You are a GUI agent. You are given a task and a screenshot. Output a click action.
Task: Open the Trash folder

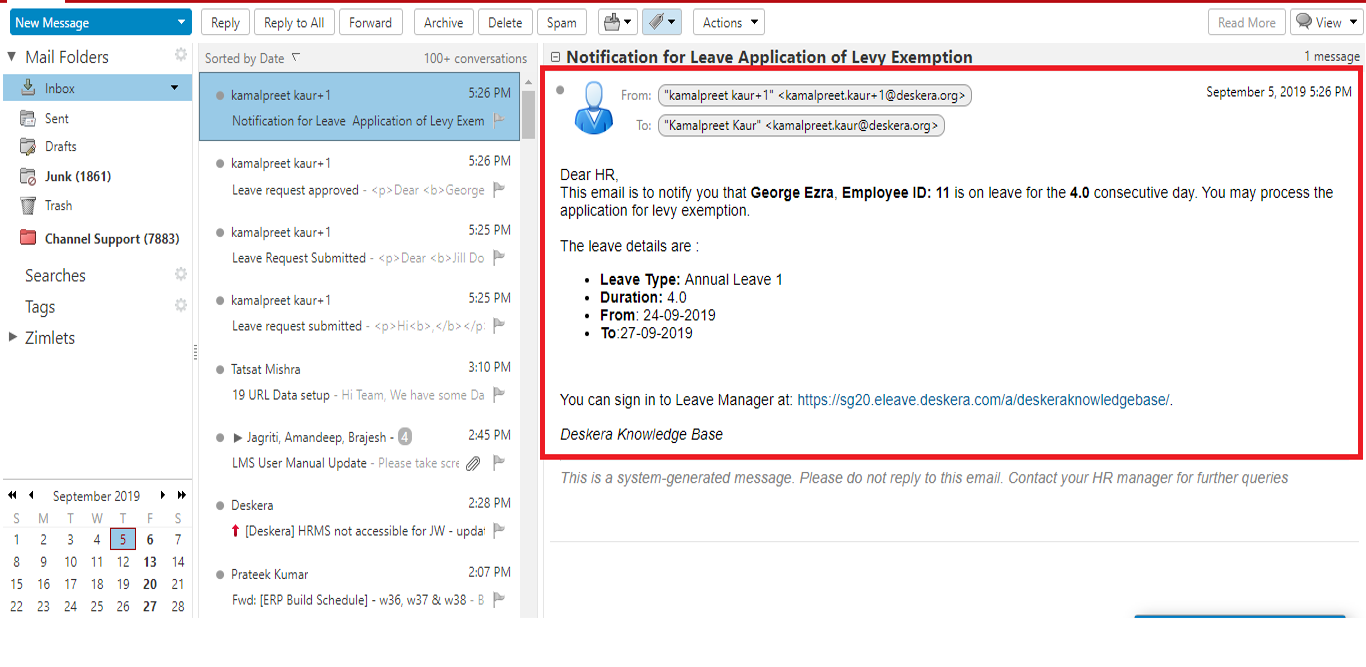(x=58, y=205)
